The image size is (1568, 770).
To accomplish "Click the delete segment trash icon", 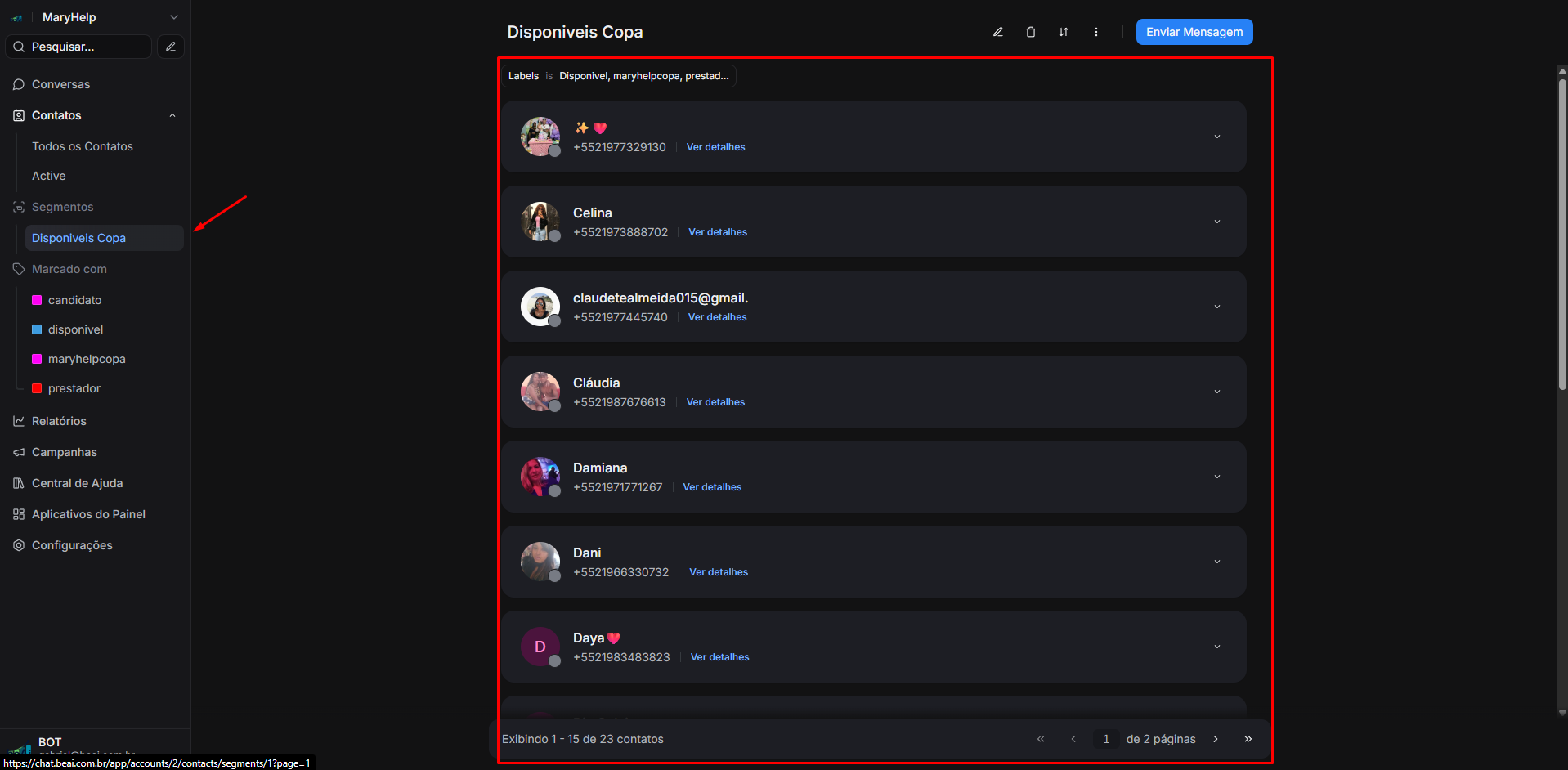I will tap(1030, 32).
